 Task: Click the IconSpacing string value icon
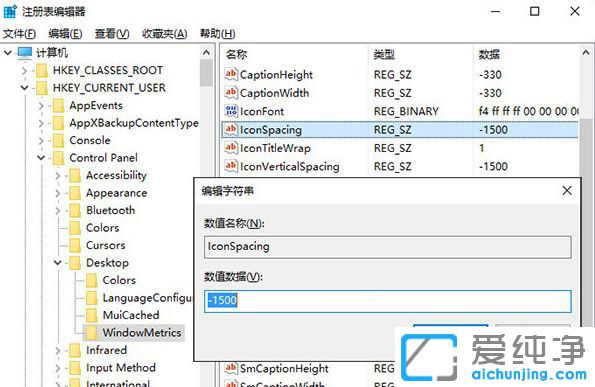click(231, 129)
